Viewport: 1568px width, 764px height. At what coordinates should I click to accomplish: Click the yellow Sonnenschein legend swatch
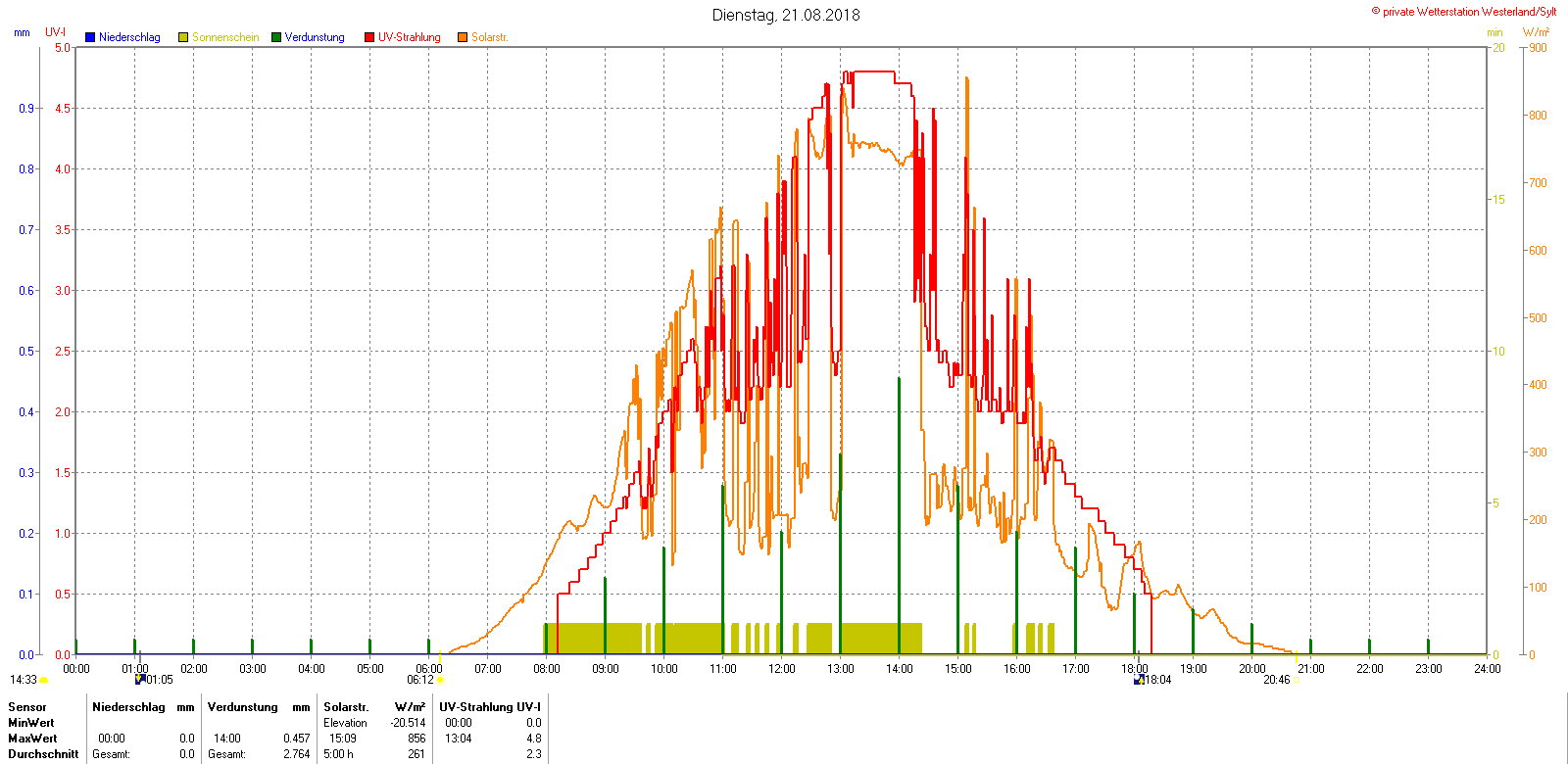coord(183,37)
